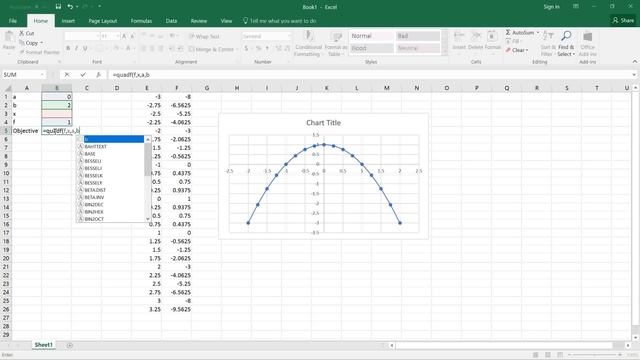Screen dimensions: 640x360
Task: Add a new sheet with plus icon
Action: (70, 345)
